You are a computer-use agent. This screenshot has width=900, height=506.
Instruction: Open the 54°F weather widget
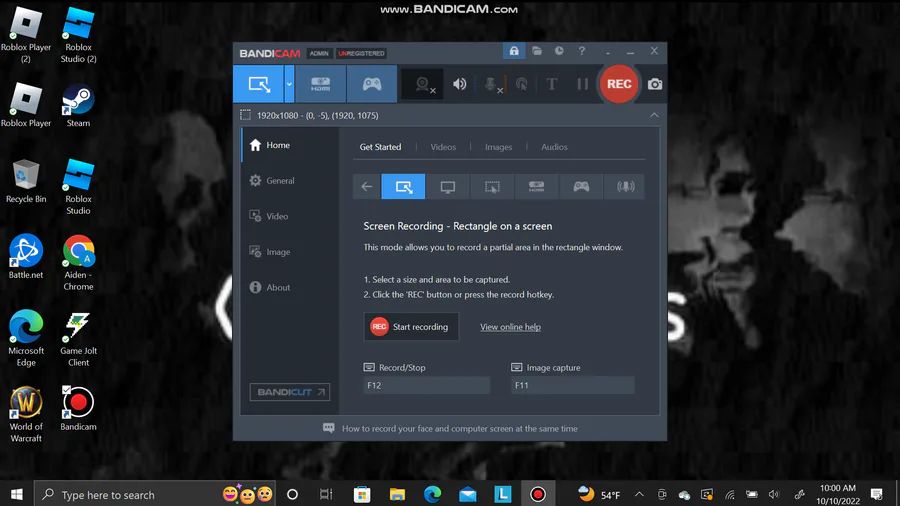599,495
